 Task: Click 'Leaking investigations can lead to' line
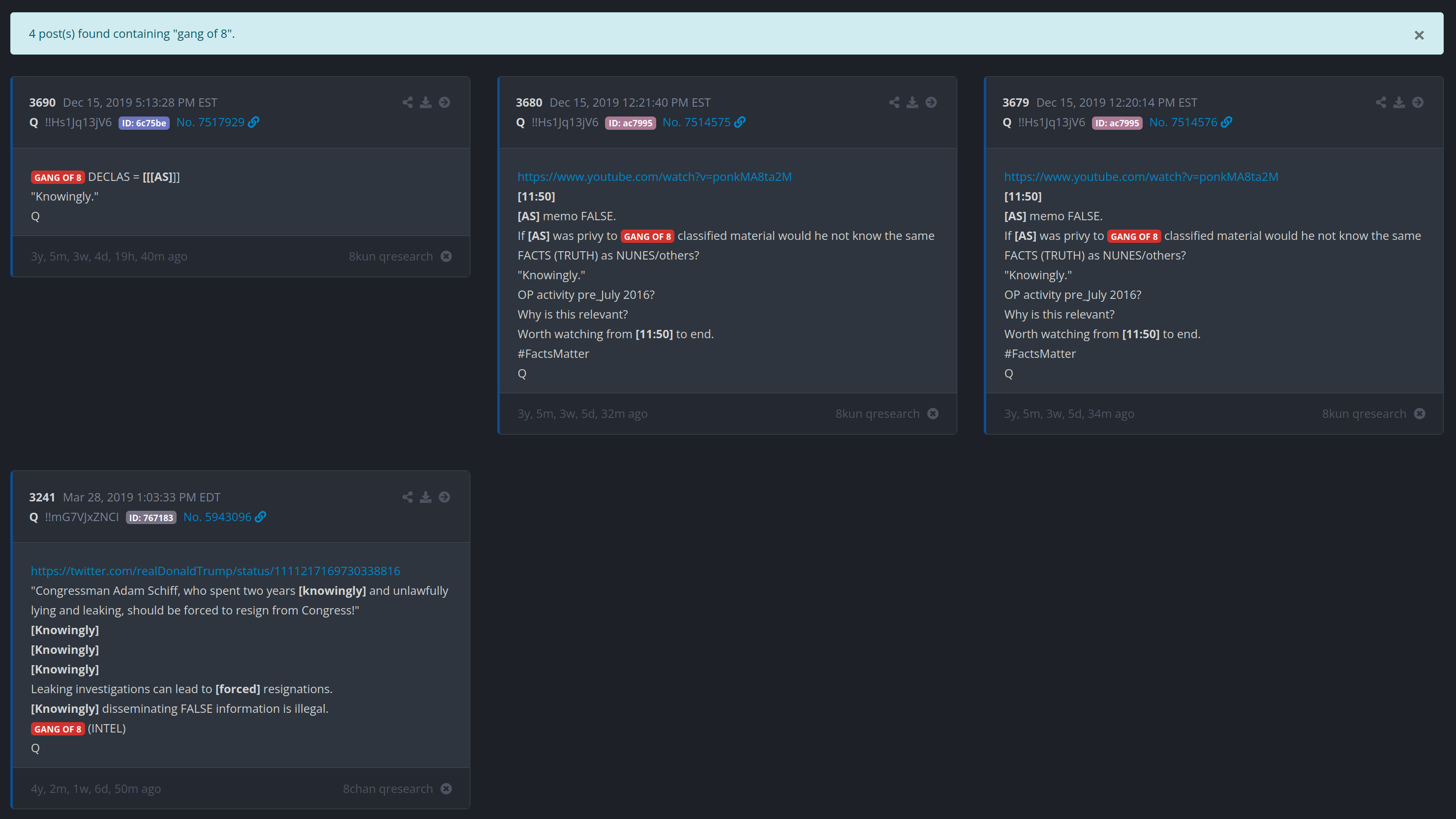(x=182, y=689)
